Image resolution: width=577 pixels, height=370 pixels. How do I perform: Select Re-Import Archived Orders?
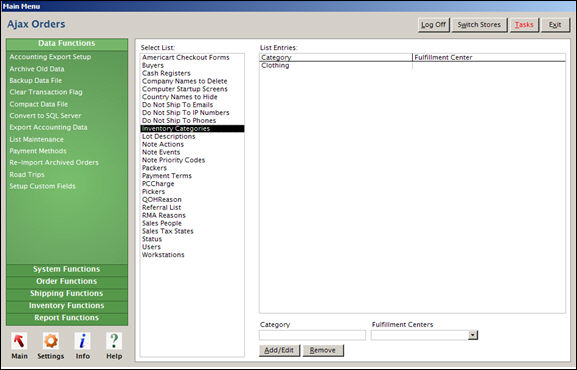[x=54, y=162]
